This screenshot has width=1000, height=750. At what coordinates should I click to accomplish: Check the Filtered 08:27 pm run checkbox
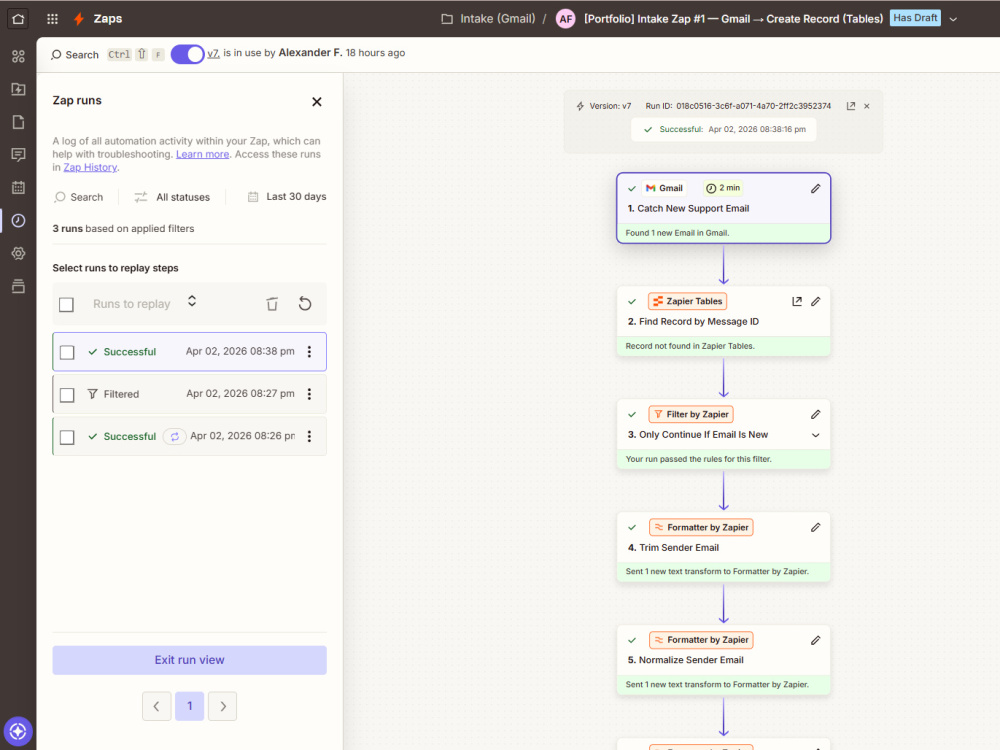tap(67, 395)
